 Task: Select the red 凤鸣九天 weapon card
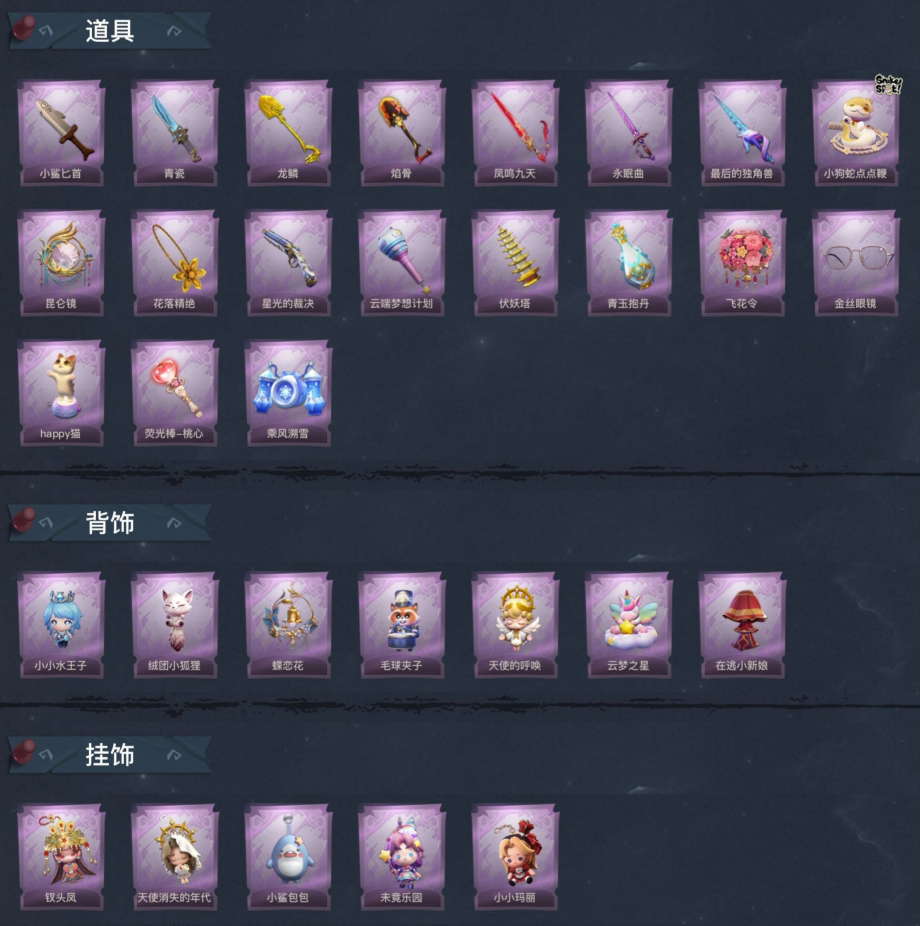coord(515,133)
